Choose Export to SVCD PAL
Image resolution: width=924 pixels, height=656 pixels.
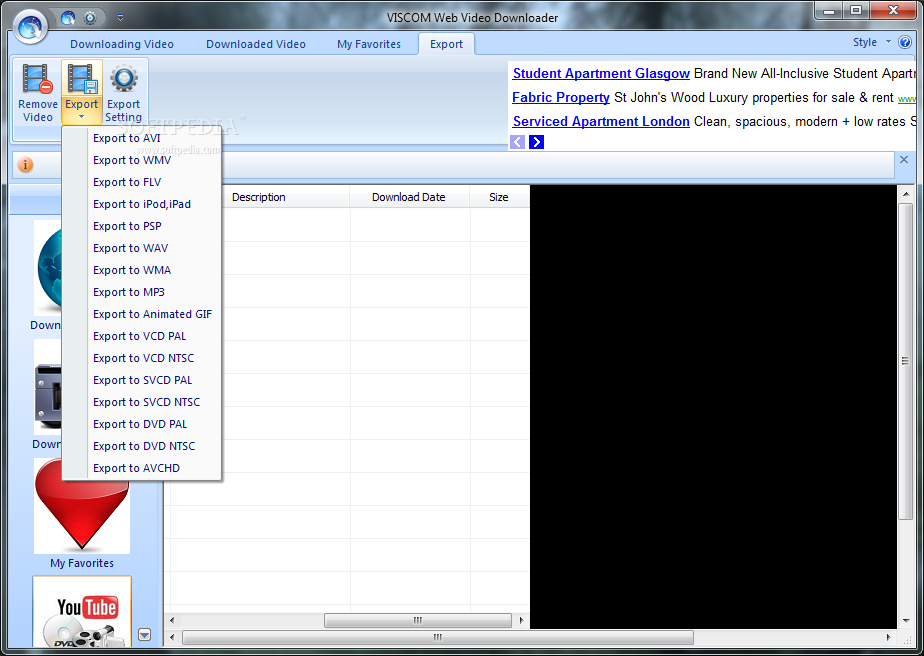(x=141, y=380)
